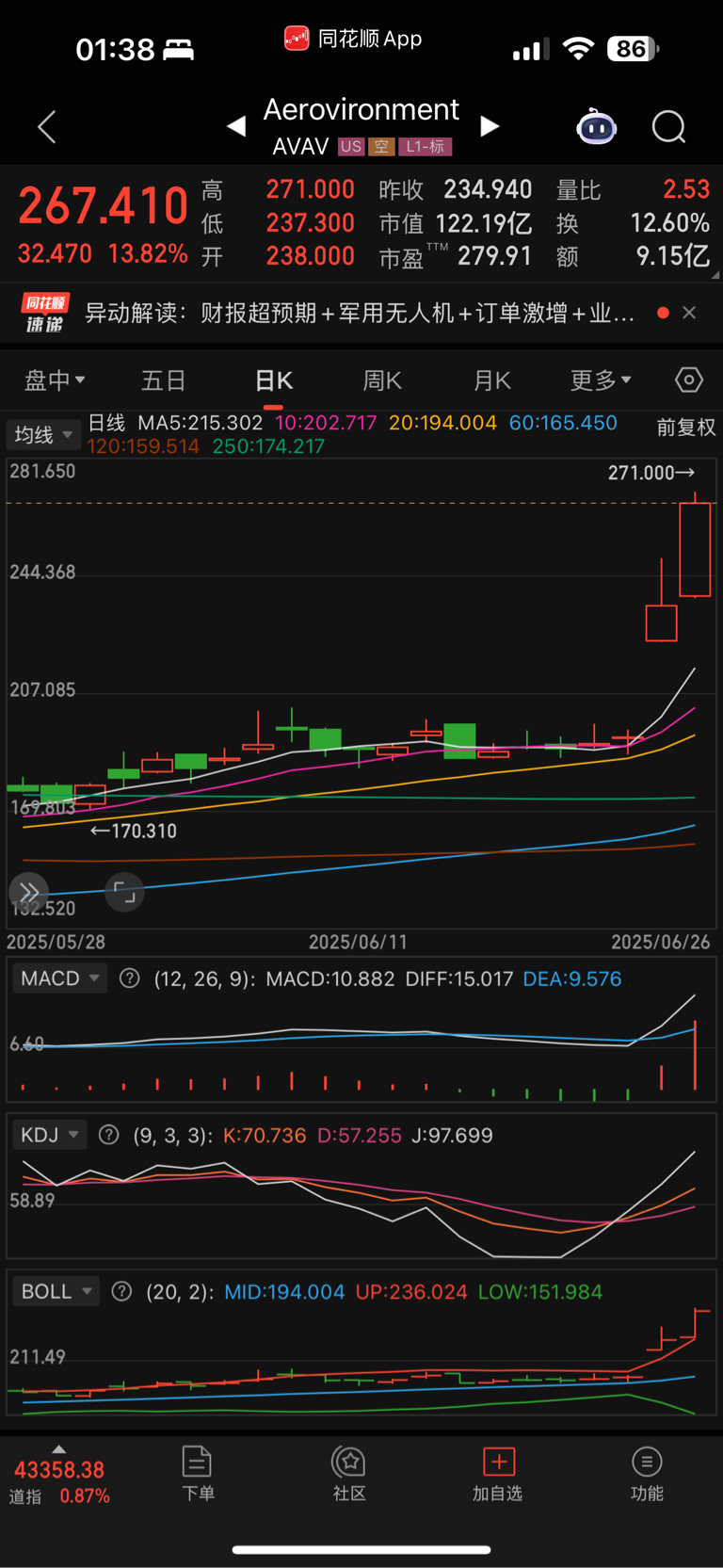
Task: Tap the 昨收 234.940 value
Action: point(455,189)
